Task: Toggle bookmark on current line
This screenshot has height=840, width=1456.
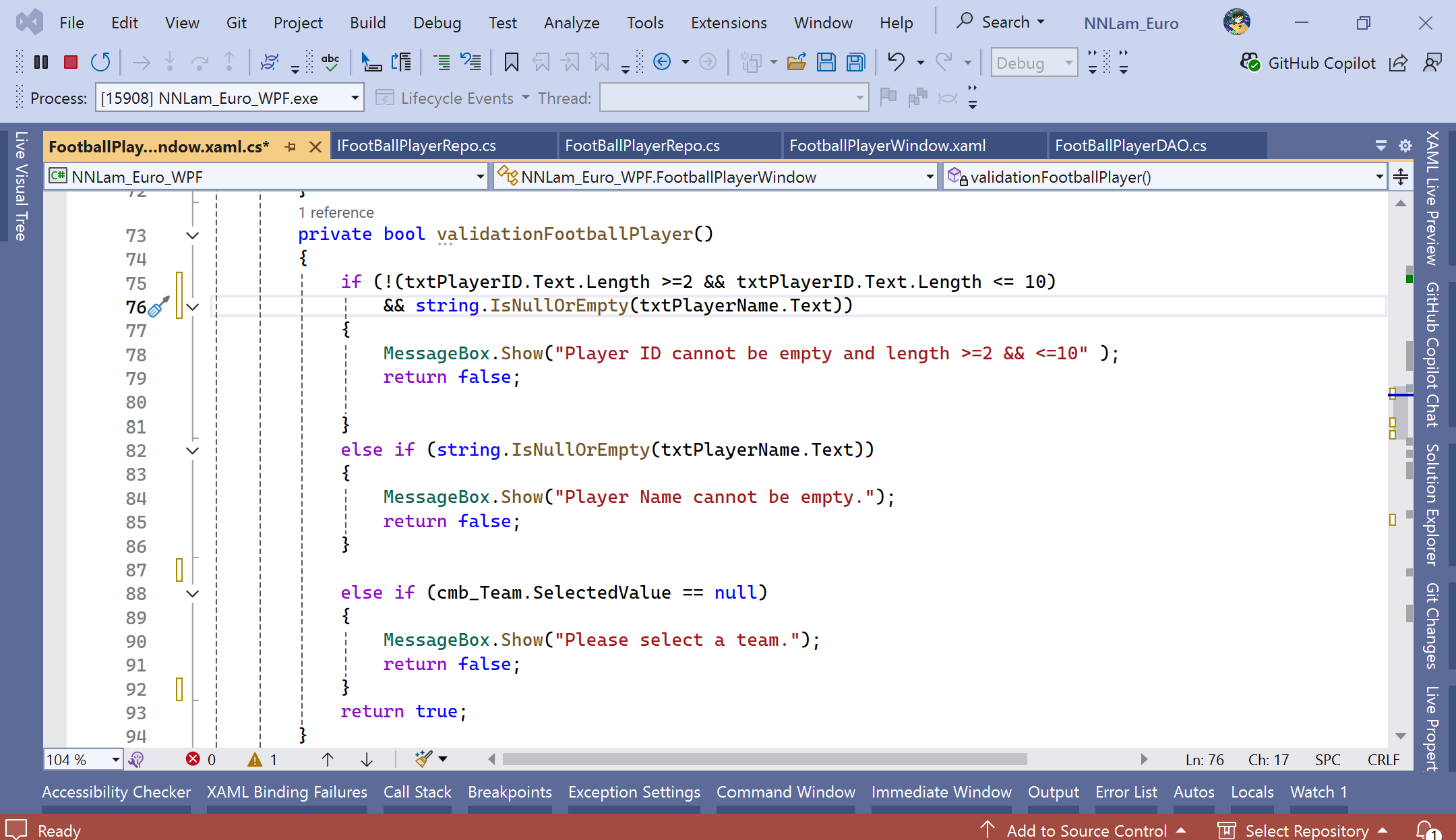Action: 512,63
